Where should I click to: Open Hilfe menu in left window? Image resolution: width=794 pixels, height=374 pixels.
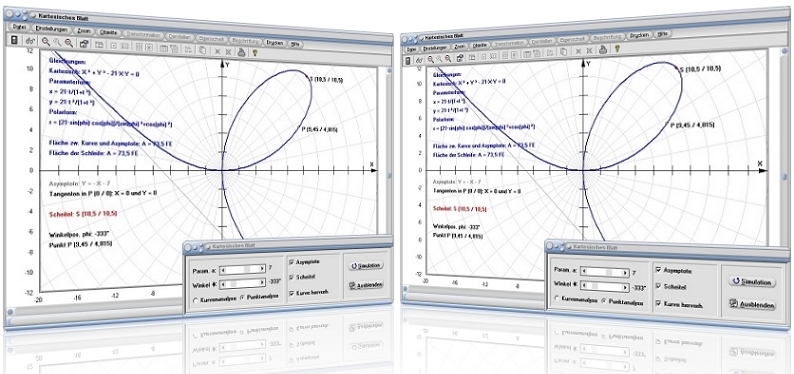pyautogui.click(x=296, y=45)
